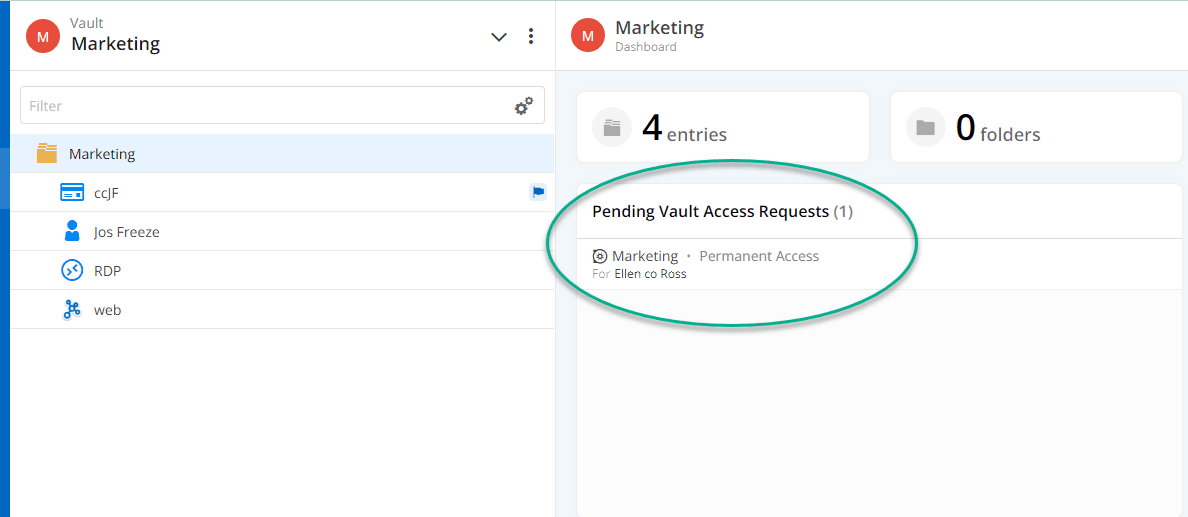Select the Marketing folder in tree
This screenshot has width=1188, height=517.
102,154
